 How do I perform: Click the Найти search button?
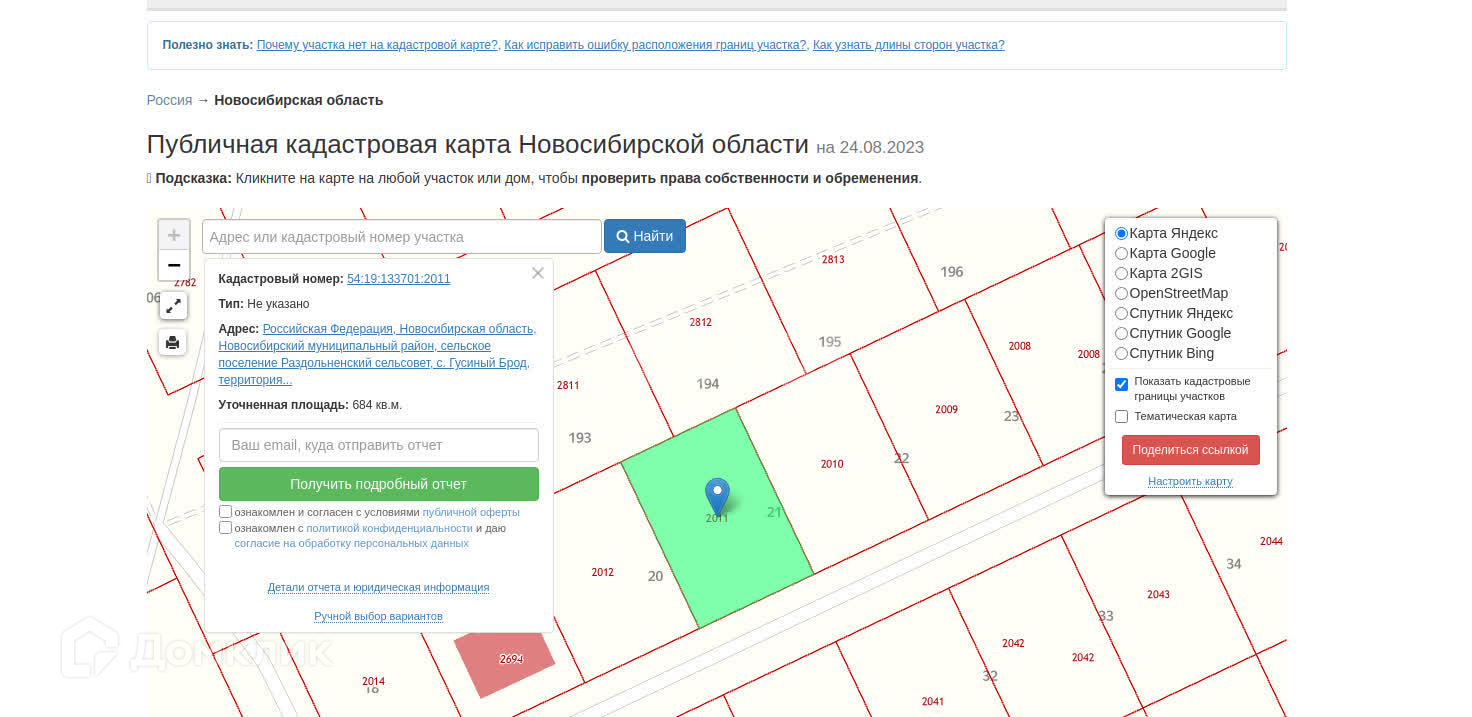click(x=645, y=236)
